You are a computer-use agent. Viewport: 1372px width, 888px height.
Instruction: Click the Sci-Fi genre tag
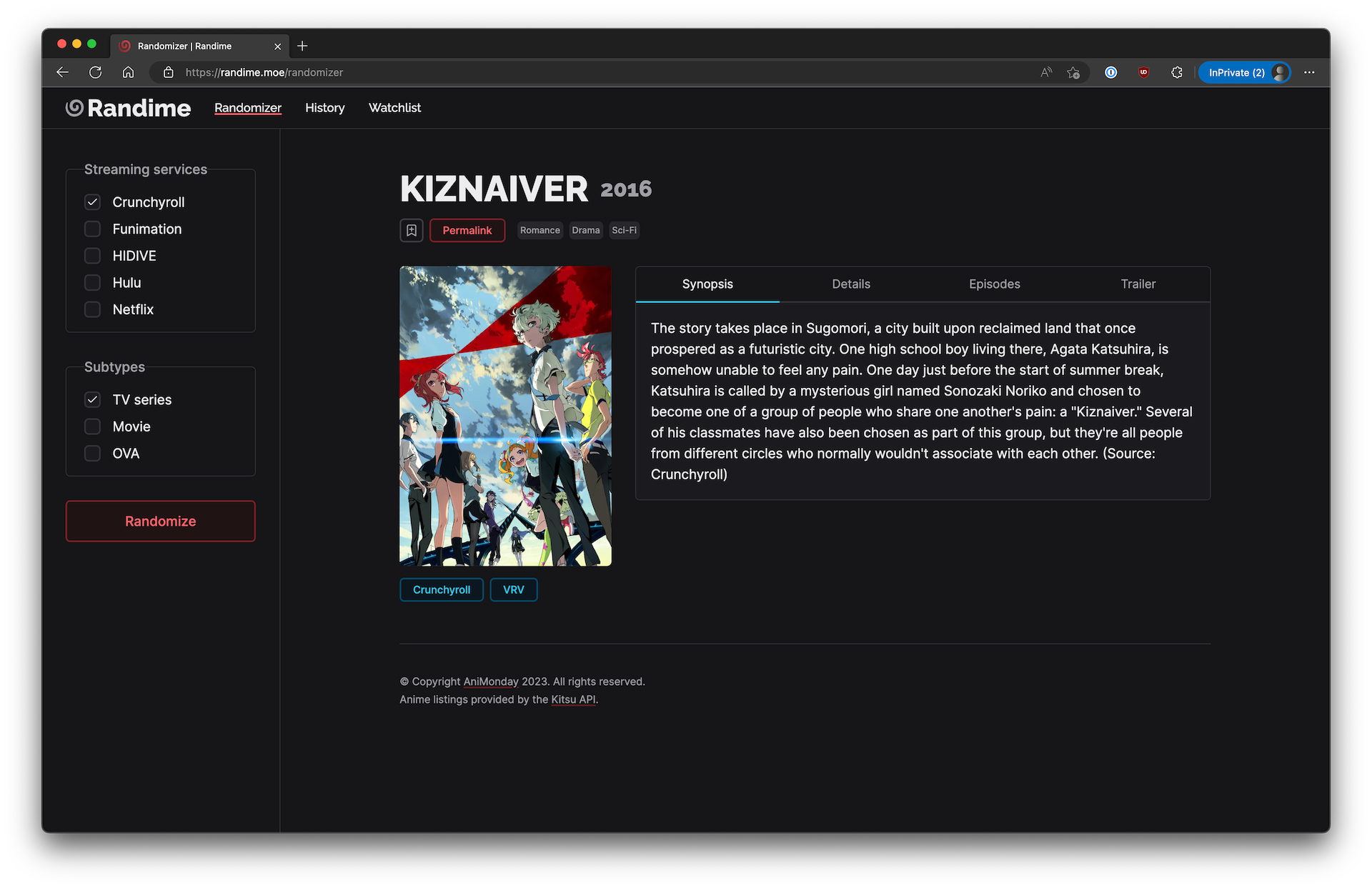coord(625,230)
